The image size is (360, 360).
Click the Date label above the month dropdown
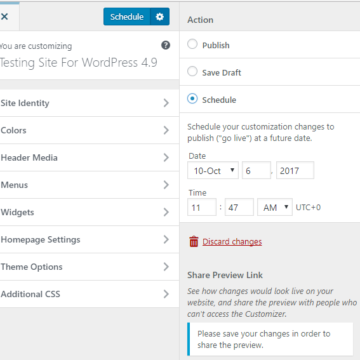(197, 156)
